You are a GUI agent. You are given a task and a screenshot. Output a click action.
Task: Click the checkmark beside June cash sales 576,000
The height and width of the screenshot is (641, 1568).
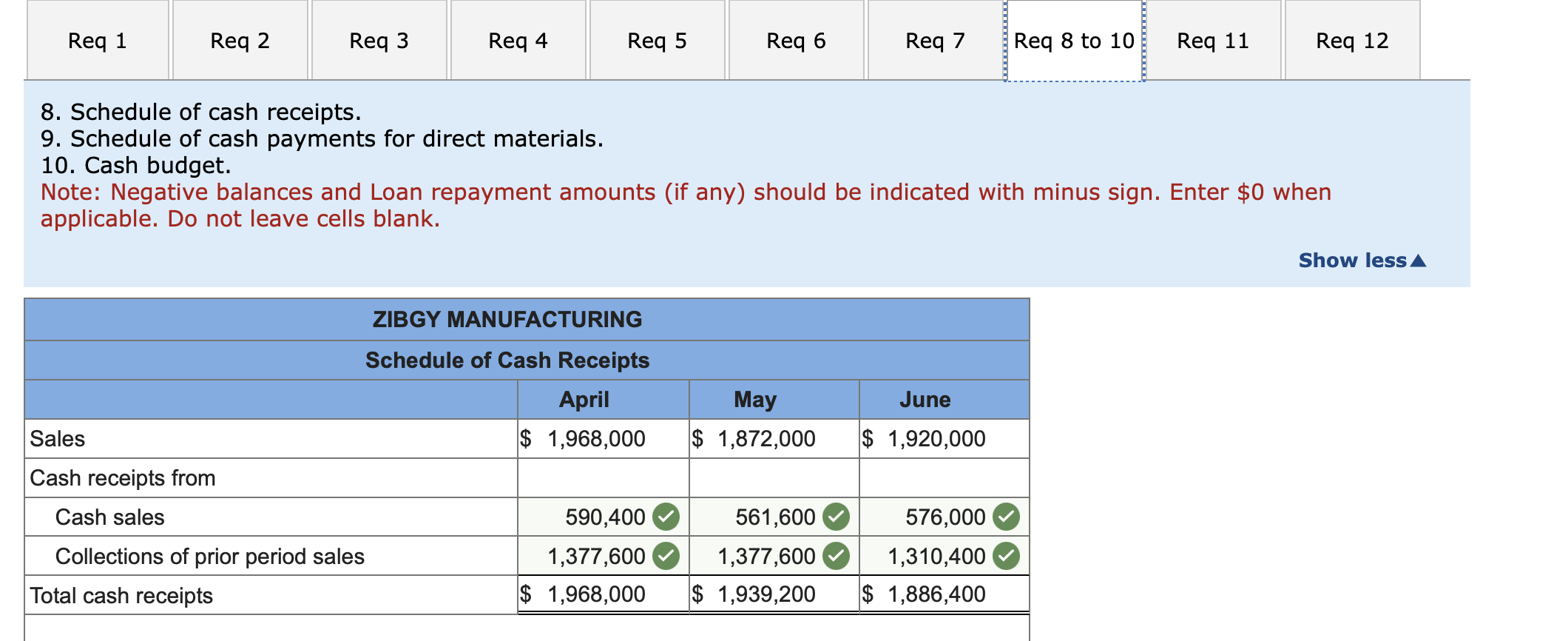pos(1007,517)
